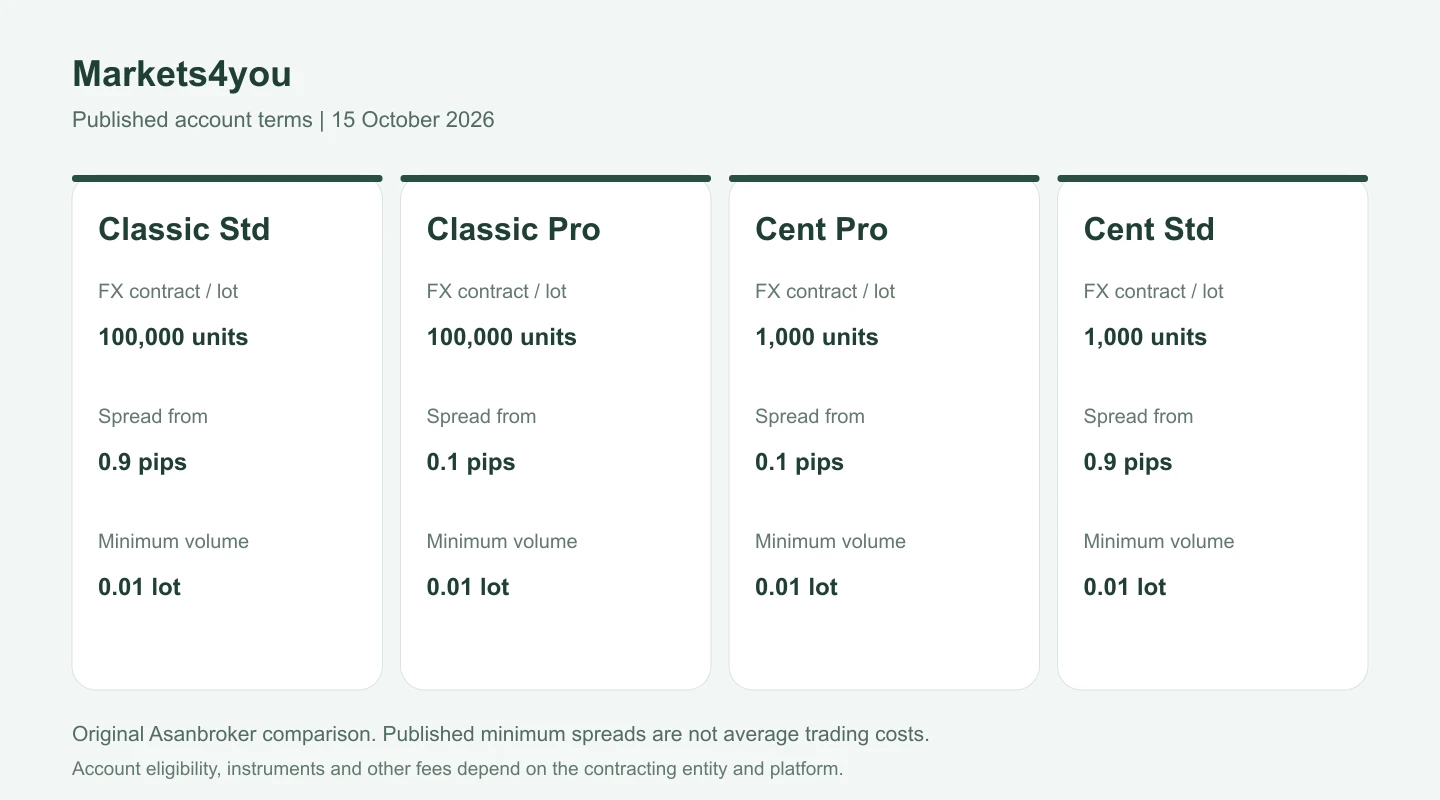This screenshot has height=800, width=1440.
Task: Select "0.1 pips" in Cent Pro card
Action: (799, 462)
